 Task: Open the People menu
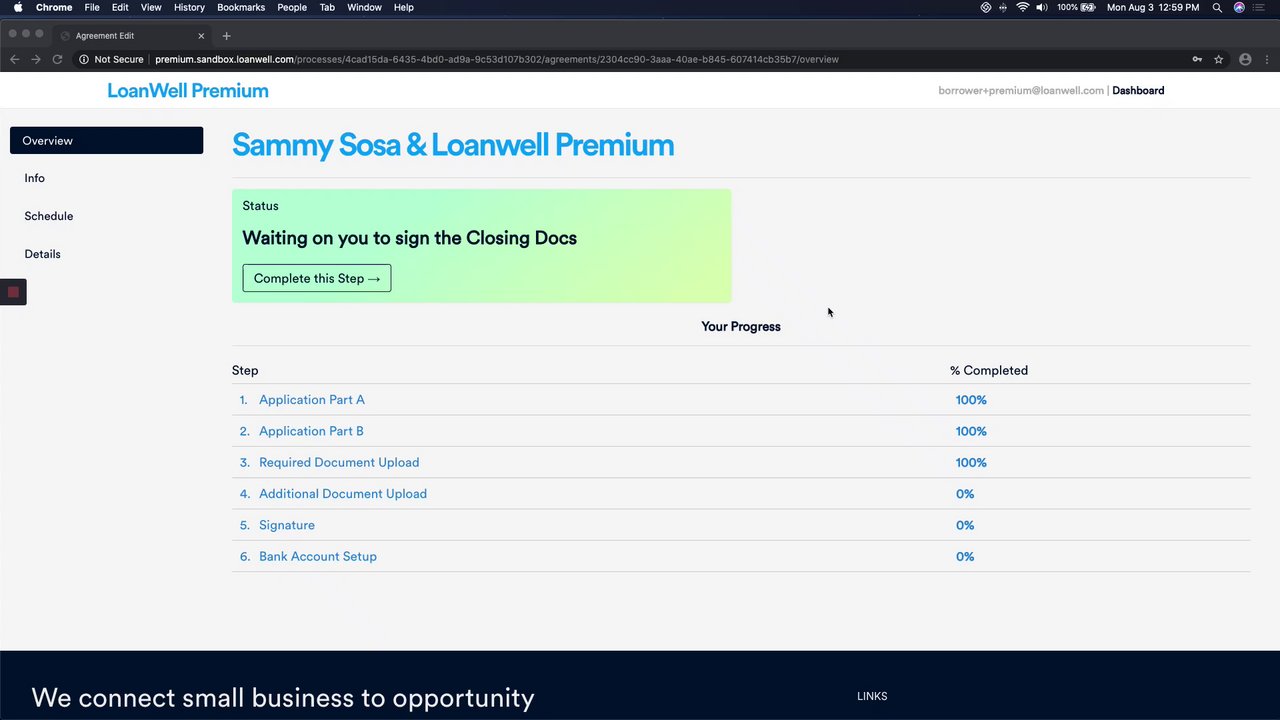tap(292, 7)
